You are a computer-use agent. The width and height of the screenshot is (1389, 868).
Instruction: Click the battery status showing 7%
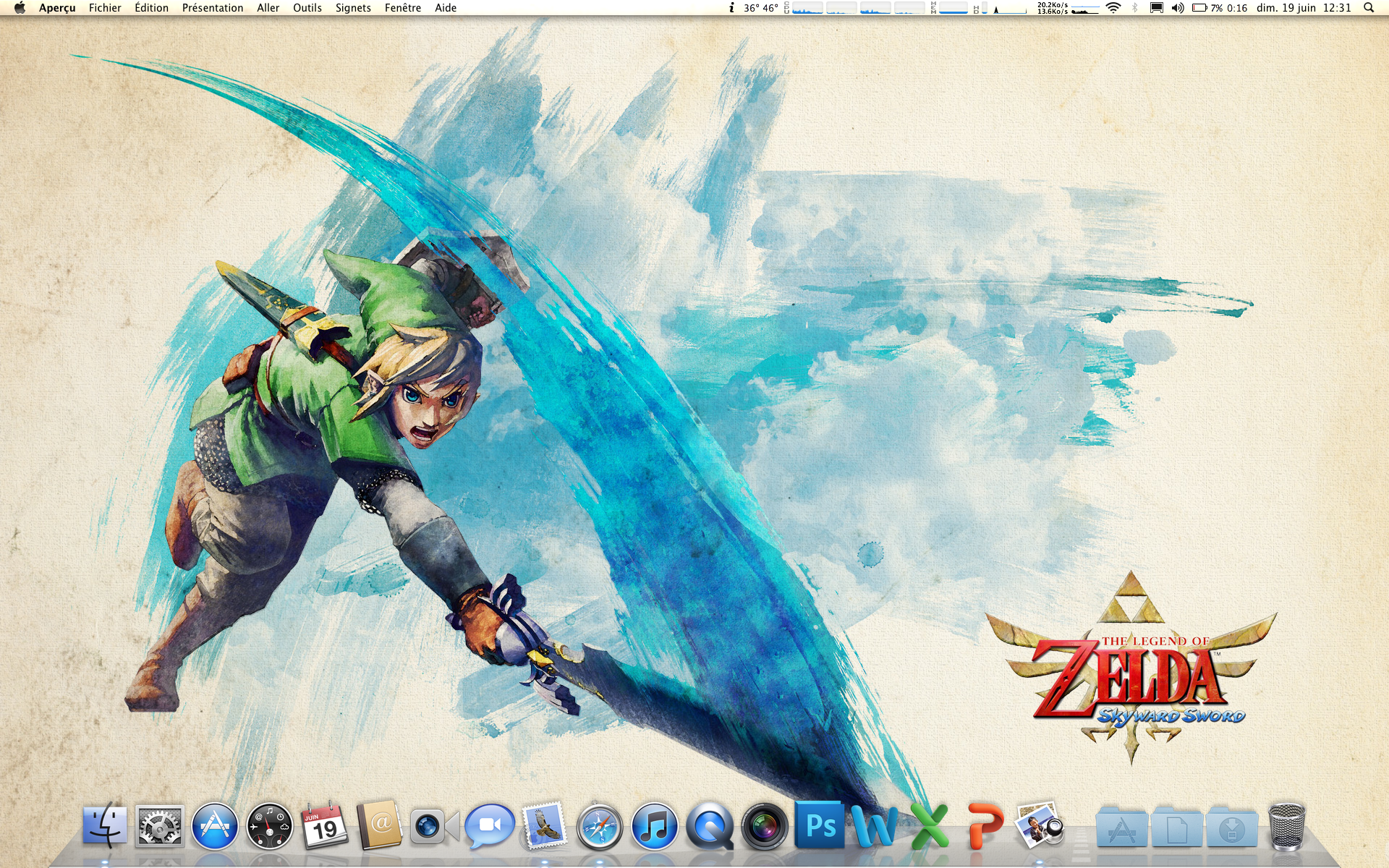(1220, 8)
